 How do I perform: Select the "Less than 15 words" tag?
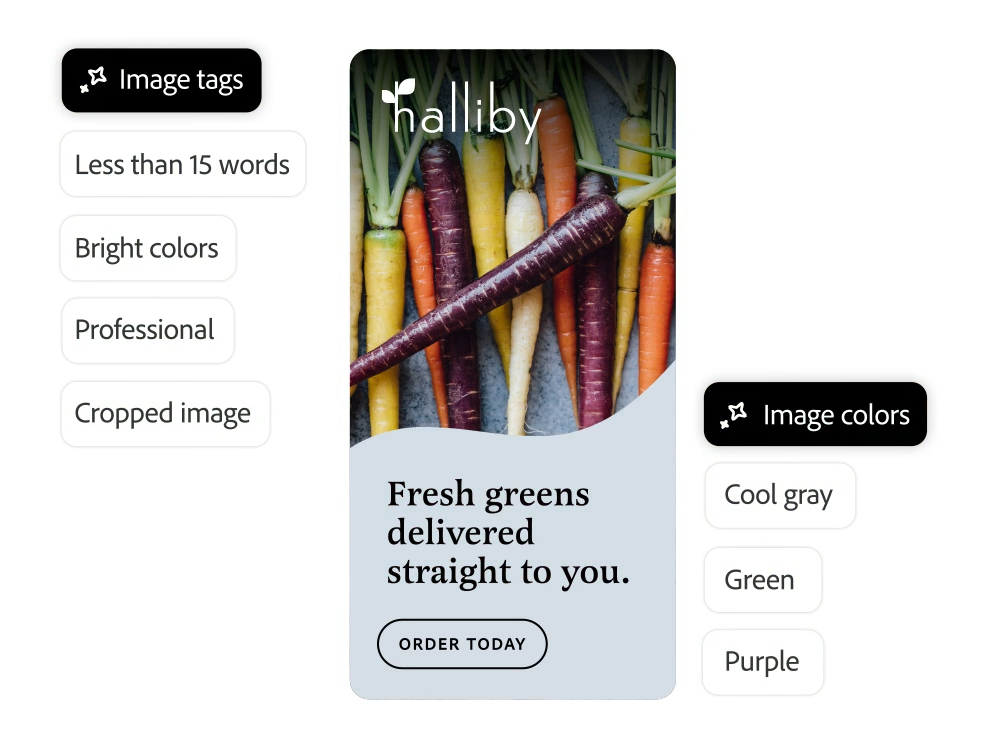click(182, 164)
